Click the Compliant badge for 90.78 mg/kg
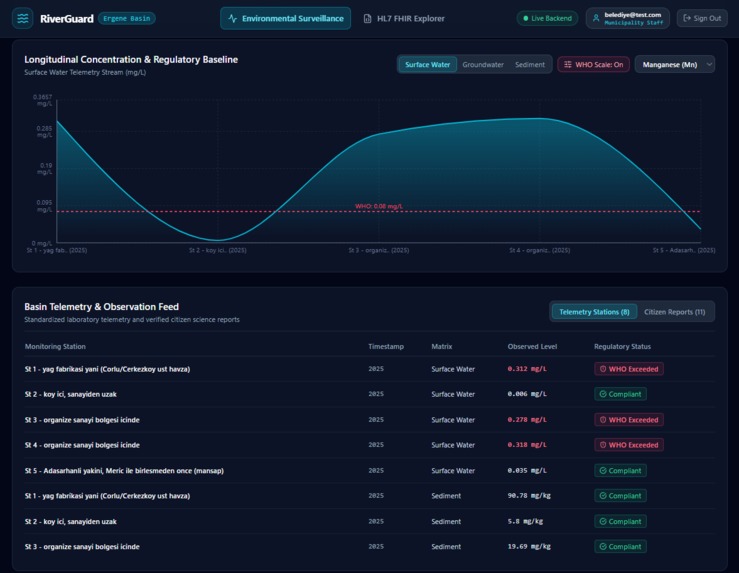The image size is (739, 573). coord(620,496)
